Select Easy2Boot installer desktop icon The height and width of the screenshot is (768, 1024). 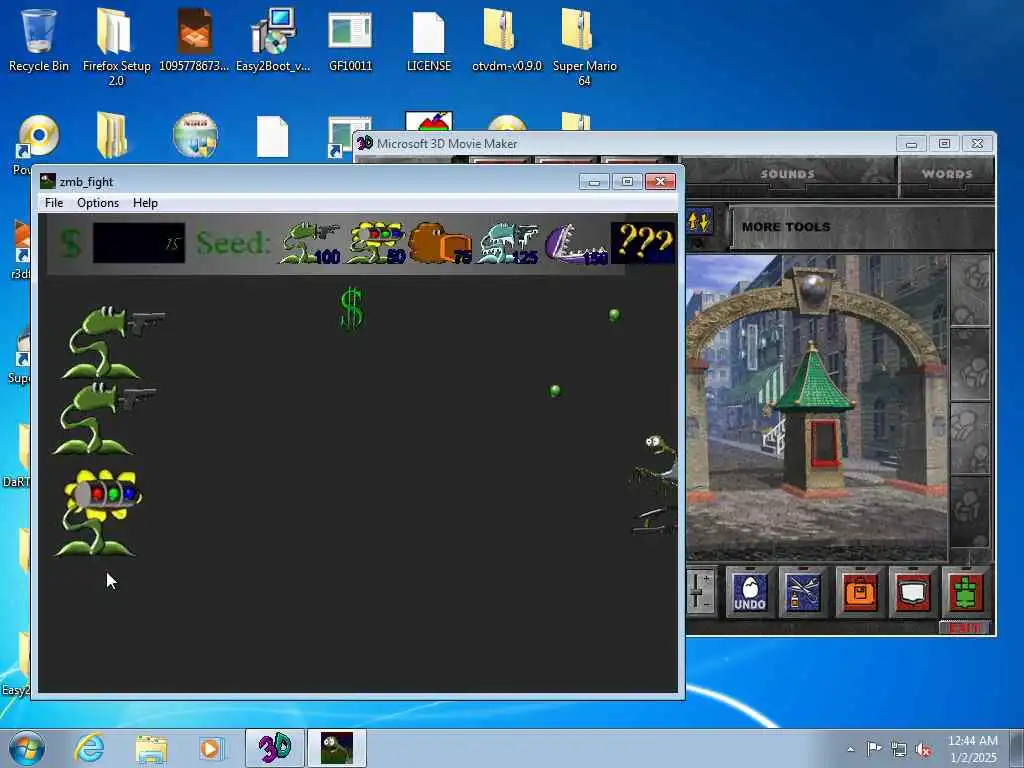273,39
